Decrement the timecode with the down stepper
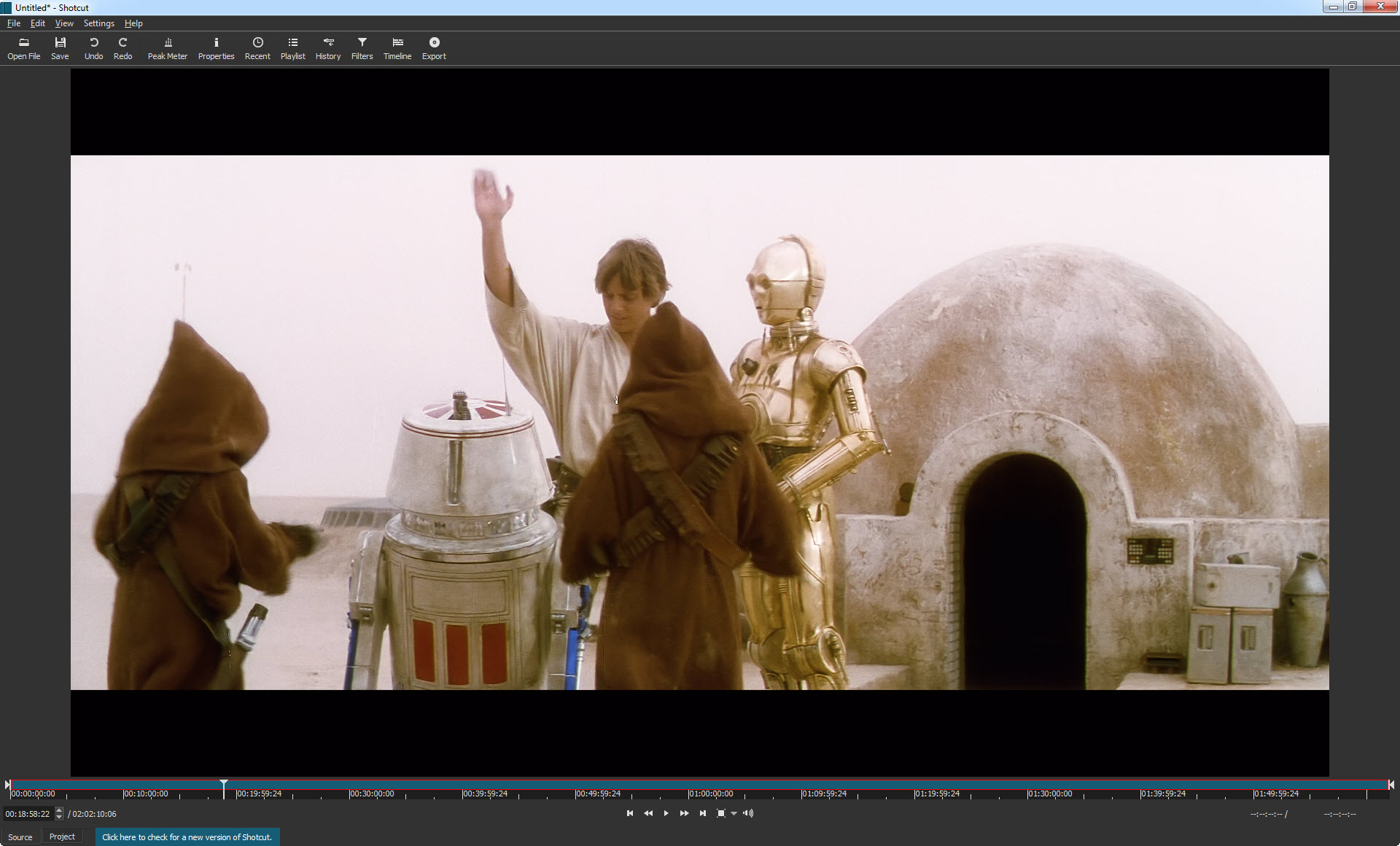 [x=59, y=817]
